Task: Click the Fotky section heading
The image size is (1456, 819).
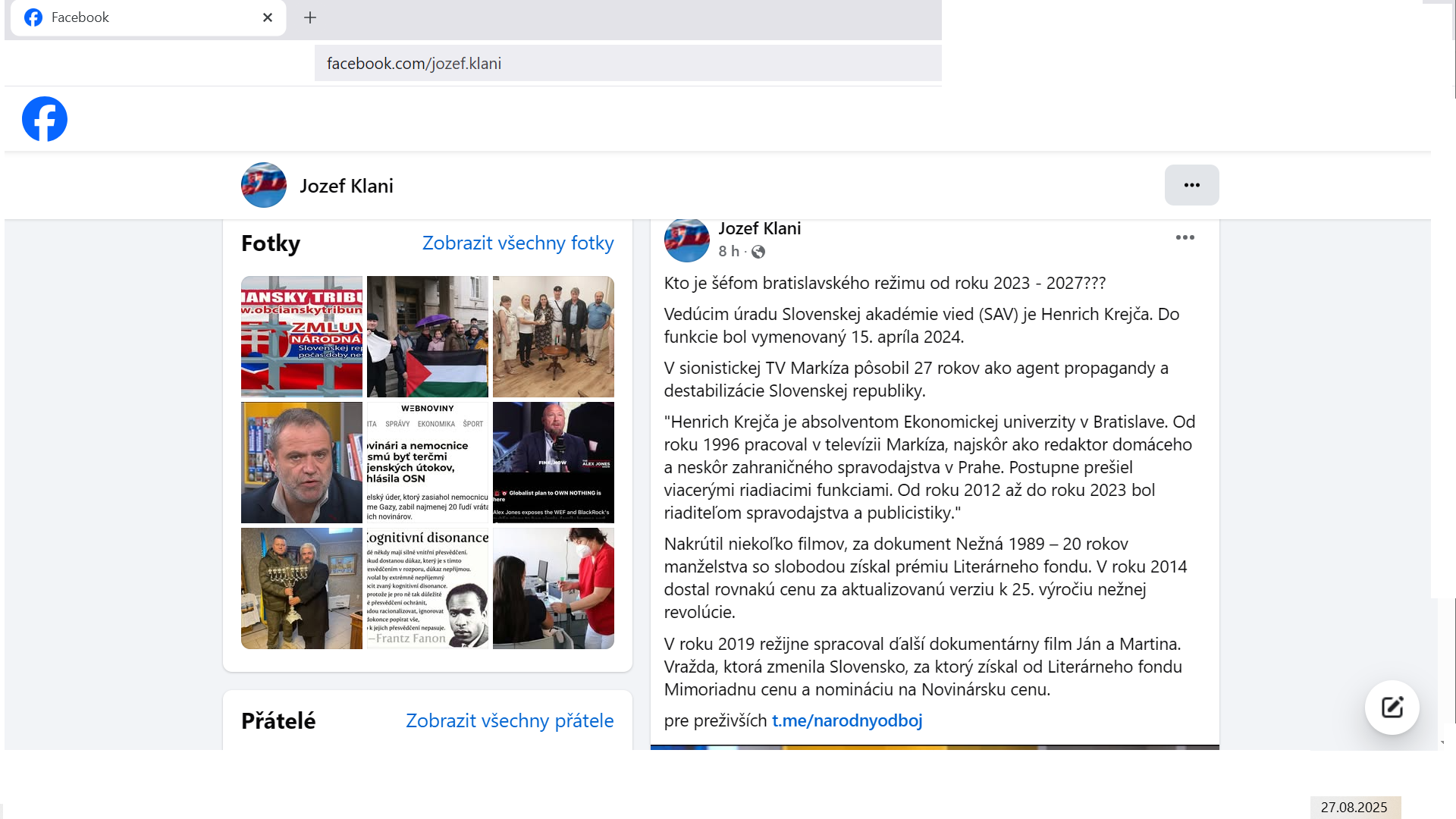Action: point(271,243)
